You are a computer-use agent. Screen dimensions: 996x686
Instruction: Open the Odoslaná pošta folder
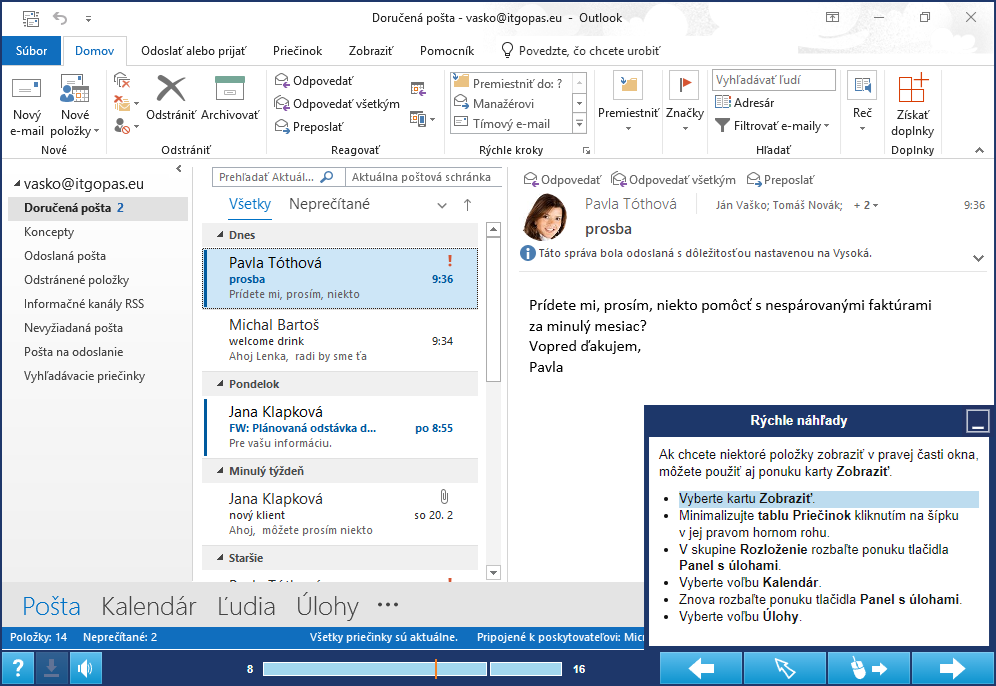pyautogui.click(x=65, y=256)
